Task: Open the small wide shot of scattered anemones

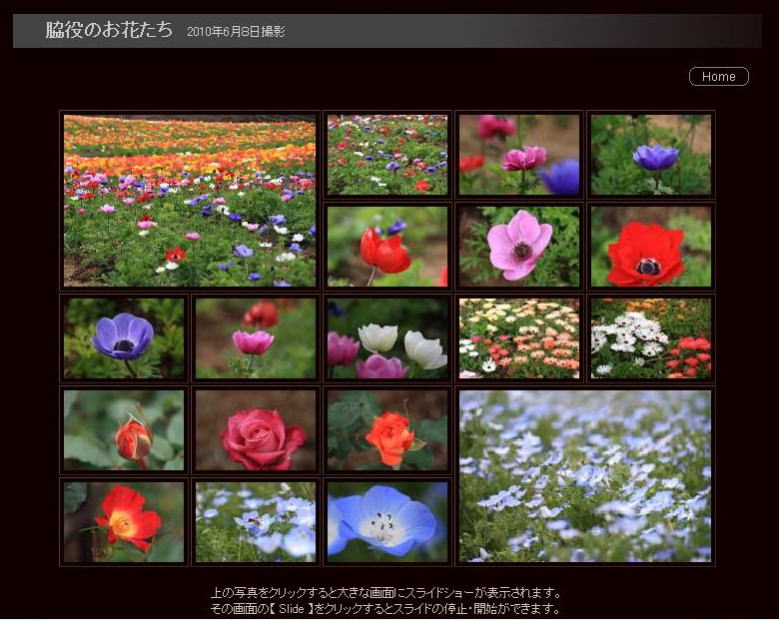Action: coord(388,155)
